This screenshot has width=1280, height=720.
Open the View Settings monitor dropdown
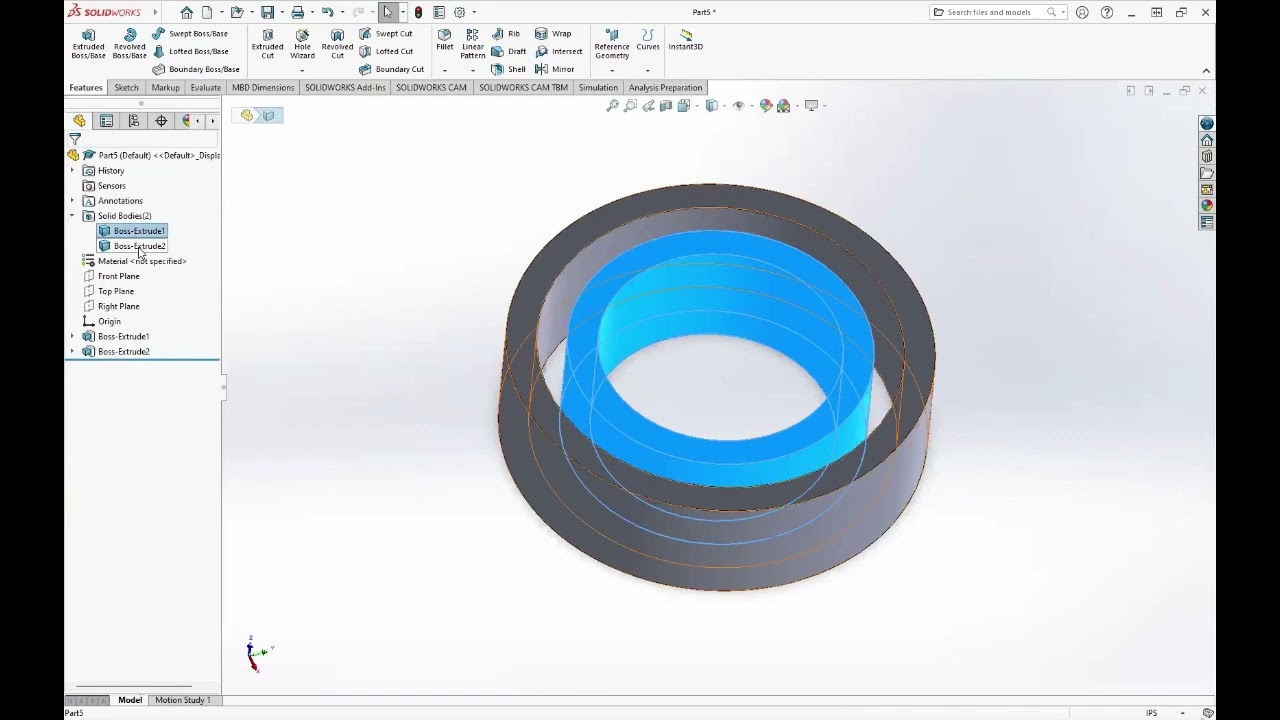coord(811,105)
